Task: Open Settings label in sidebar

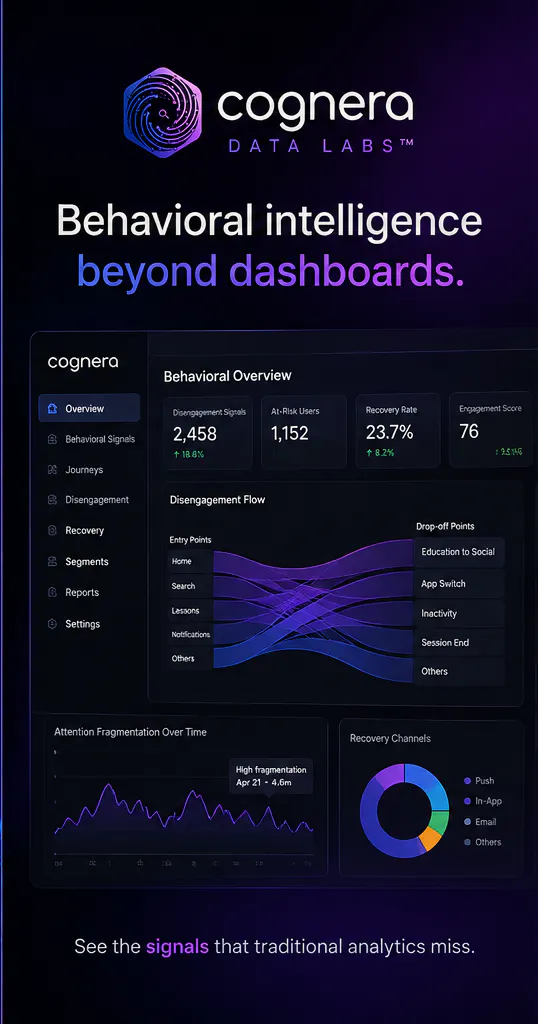Action: (82, 624)
